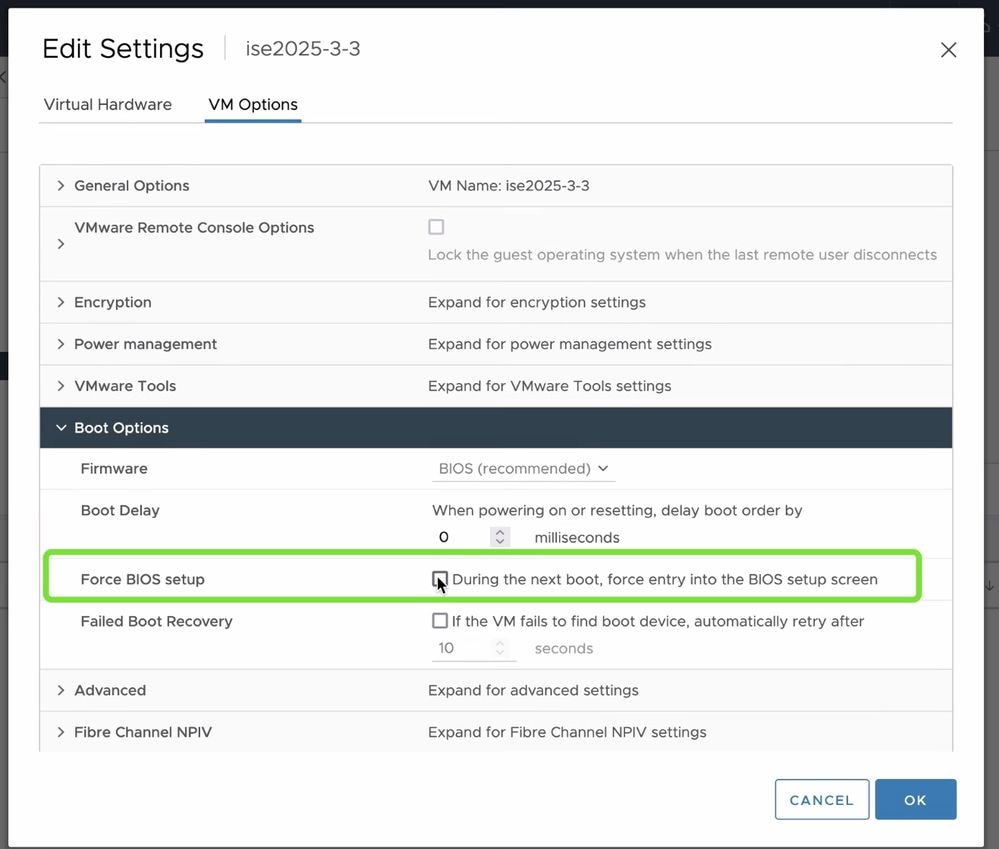
Task: Select the VM Options tab
Action: click(x=253, y=104)
